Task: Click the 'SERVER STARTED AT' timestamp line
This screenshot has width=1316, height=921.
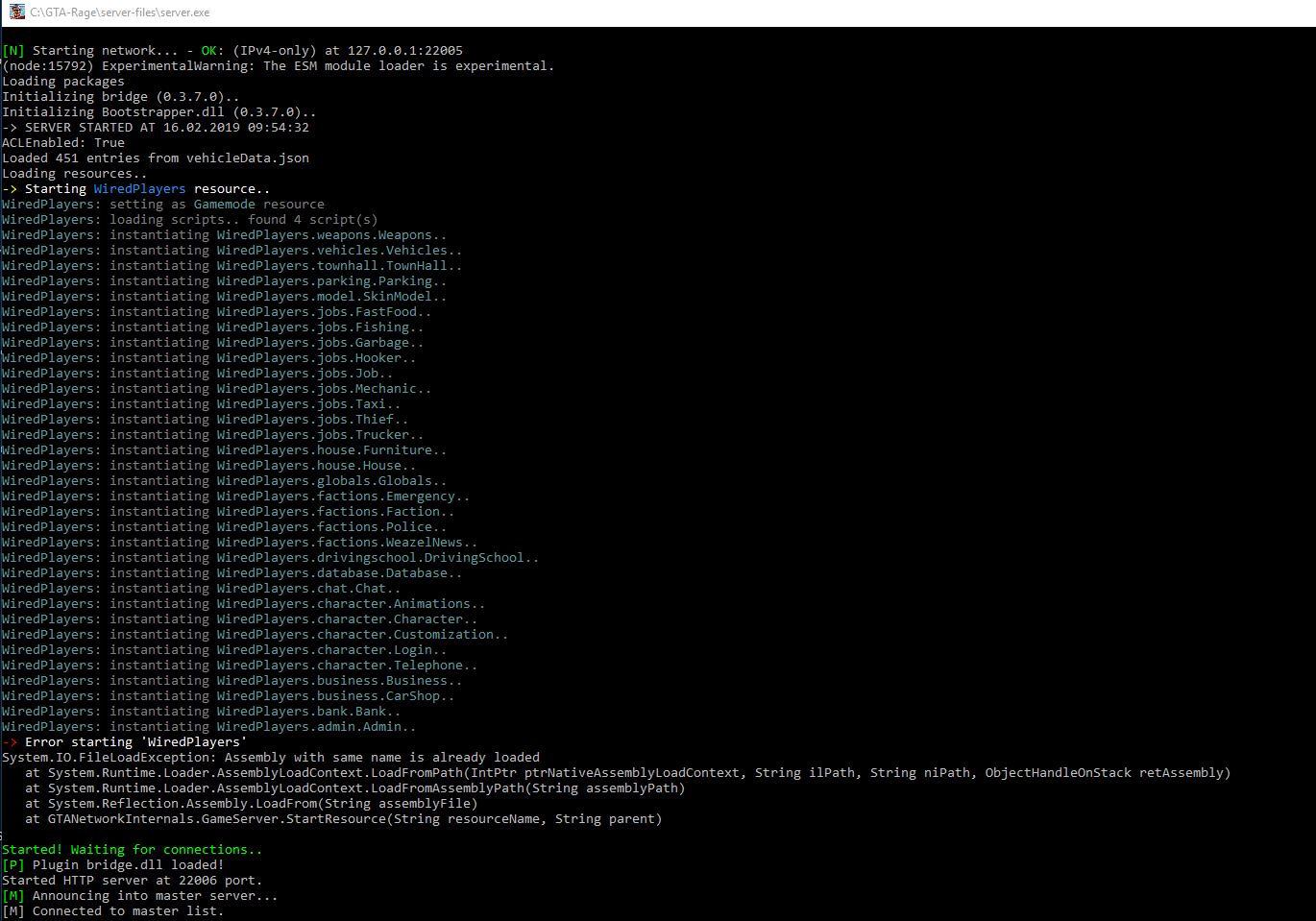Action: [156, 128]
